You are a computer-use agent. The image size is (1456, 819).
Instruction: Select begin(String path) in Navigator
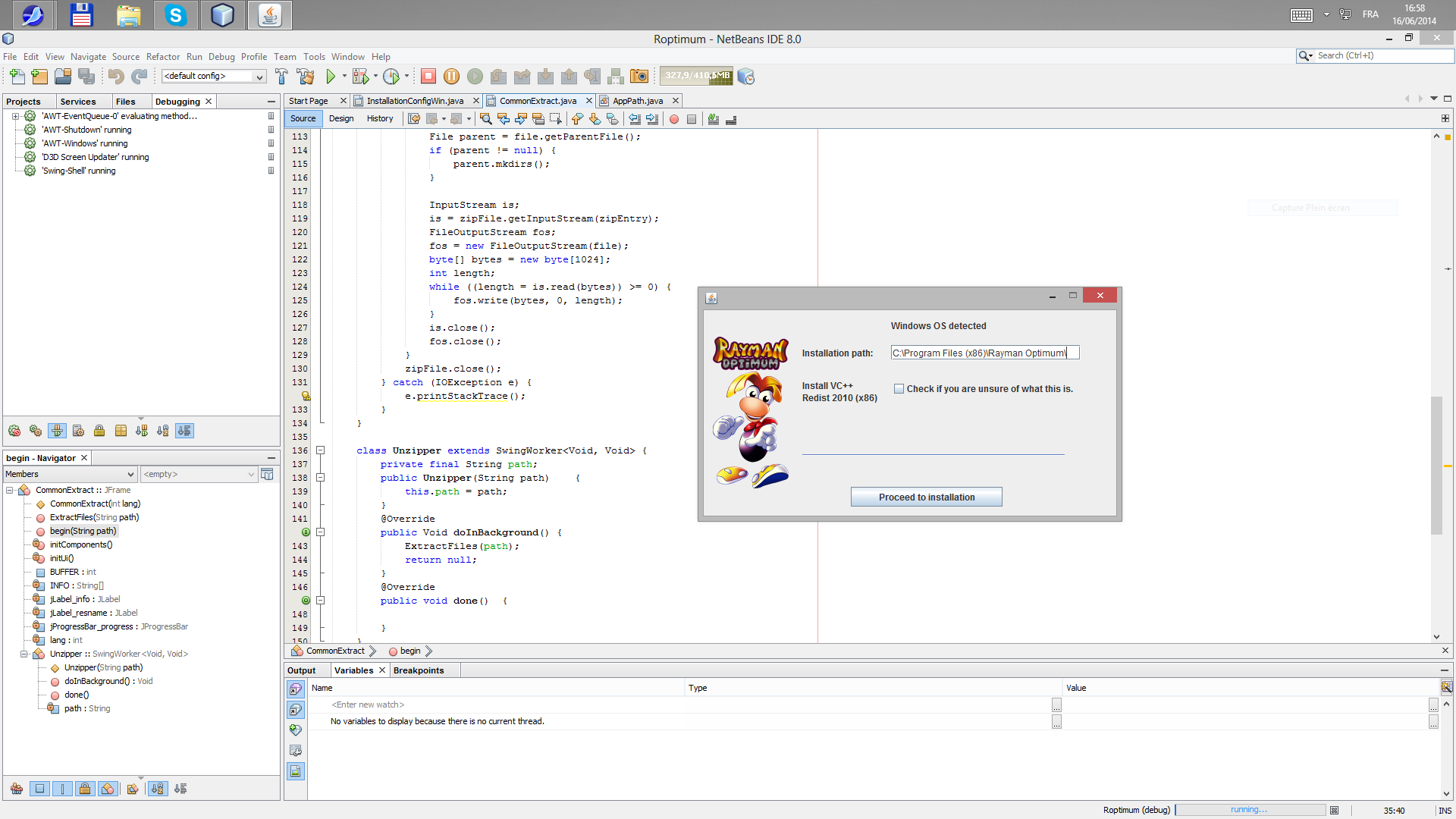pyautogui.click(x=83, y=531)
